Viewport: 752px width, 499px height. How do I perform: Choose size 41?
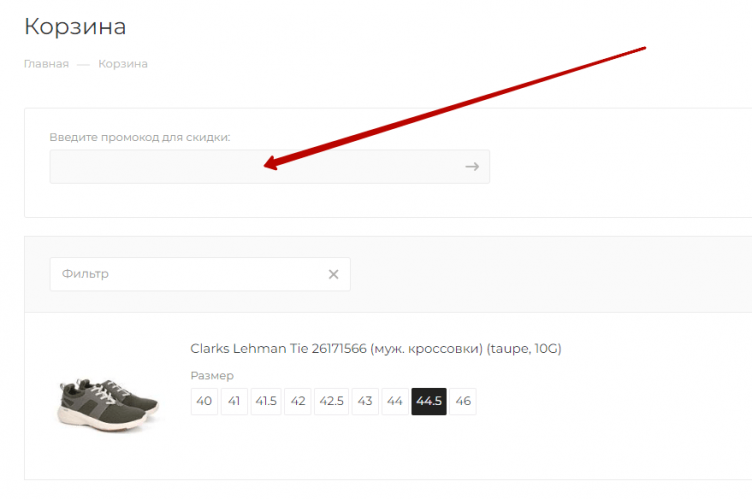coord(234,401)
